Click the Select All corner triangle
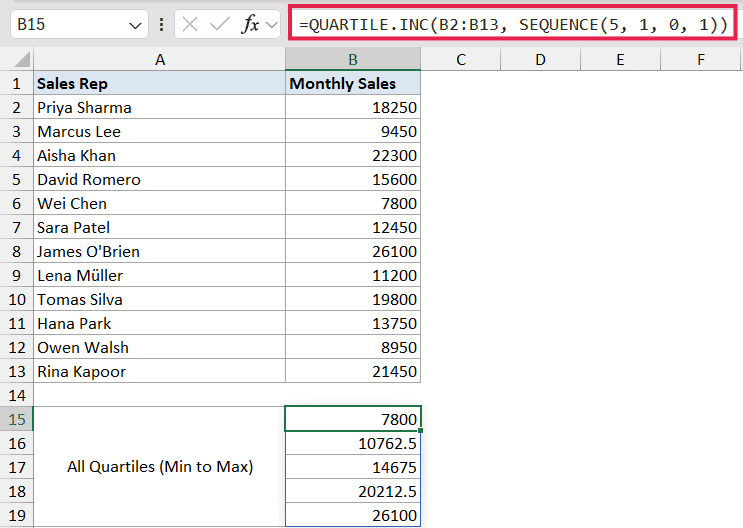 [22, 60]
